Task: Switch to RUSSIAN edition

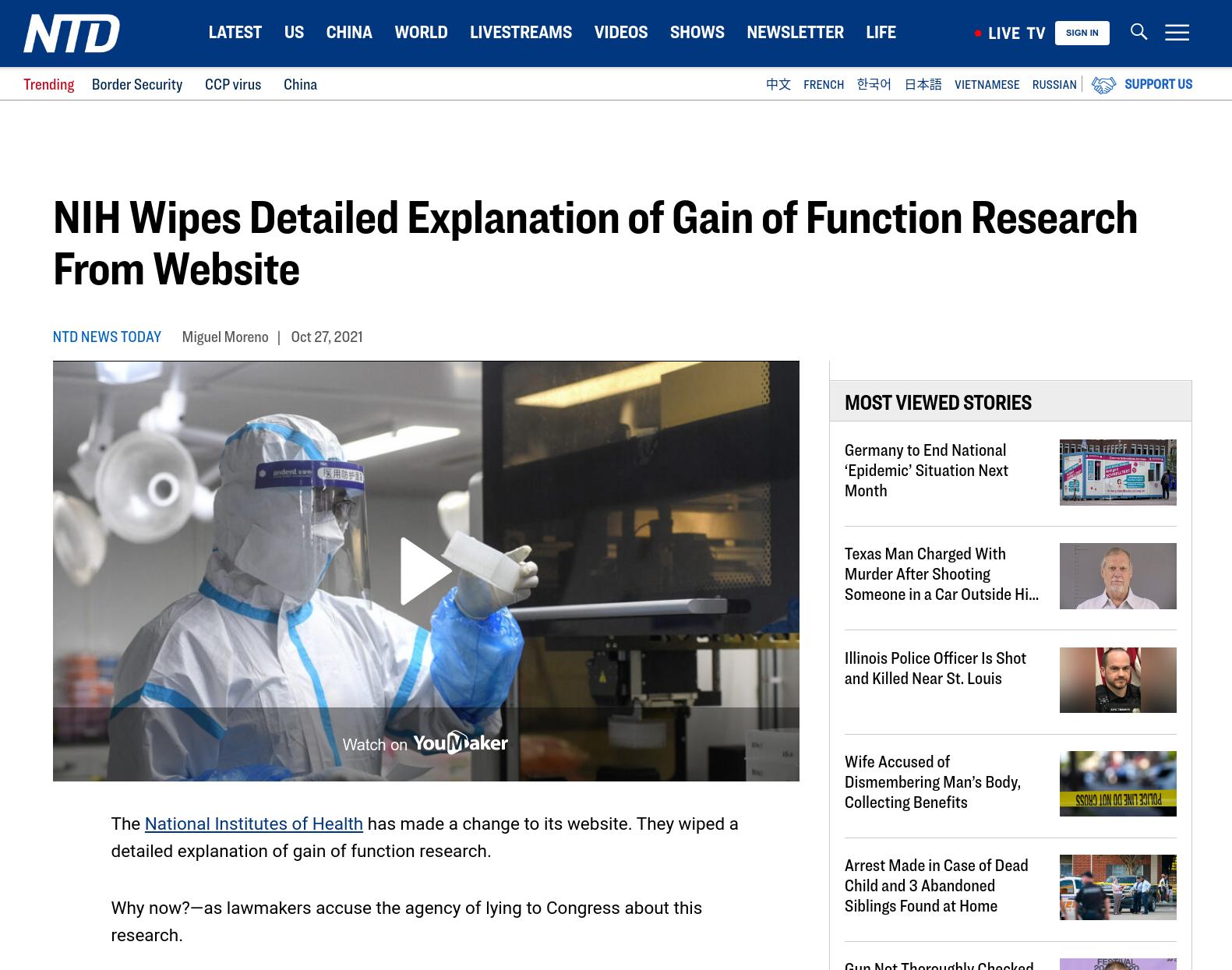Action: tap(1054, 84)
